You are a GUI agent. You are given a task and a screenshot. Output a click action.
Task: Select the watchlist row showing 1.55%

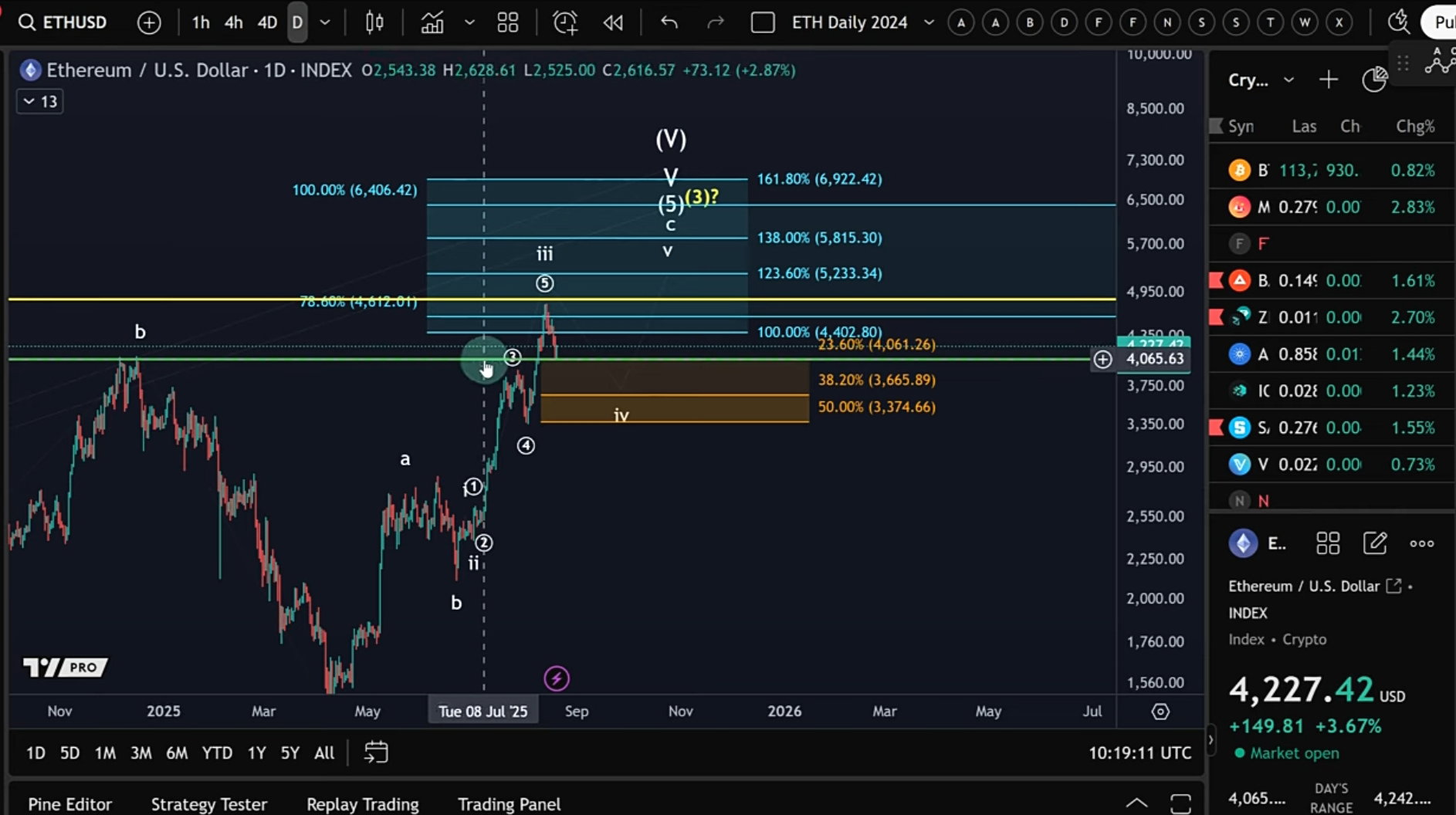coord(1332,428)
